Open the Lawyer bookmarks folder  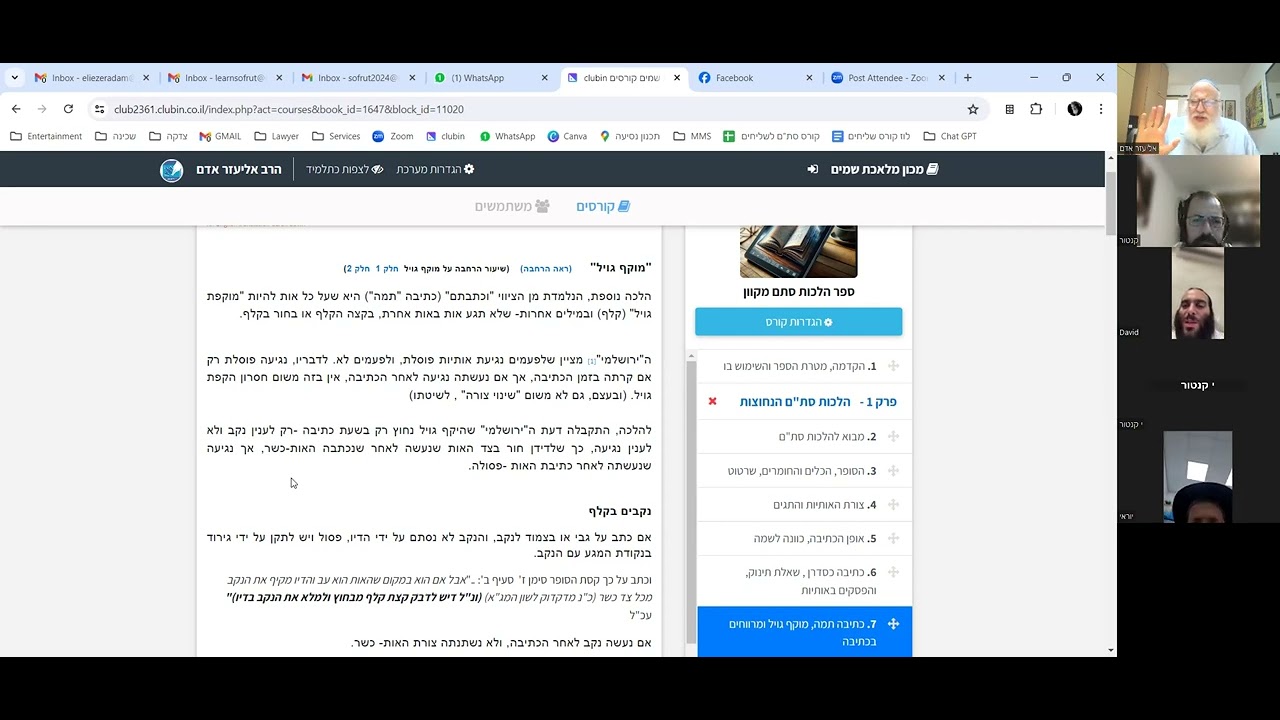coord(276,136)
